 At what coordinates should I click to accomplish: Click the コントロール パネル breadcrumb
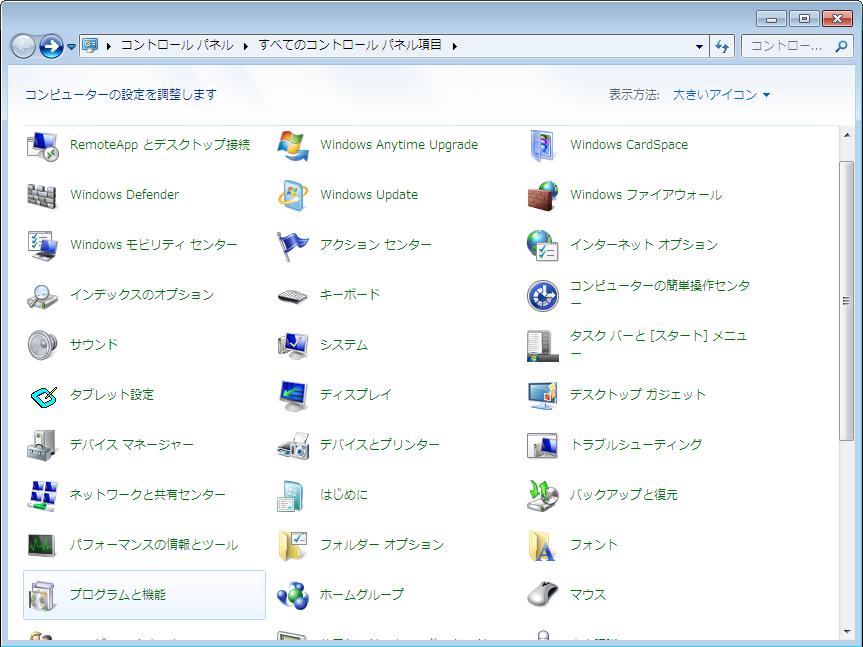click(177, 45)
